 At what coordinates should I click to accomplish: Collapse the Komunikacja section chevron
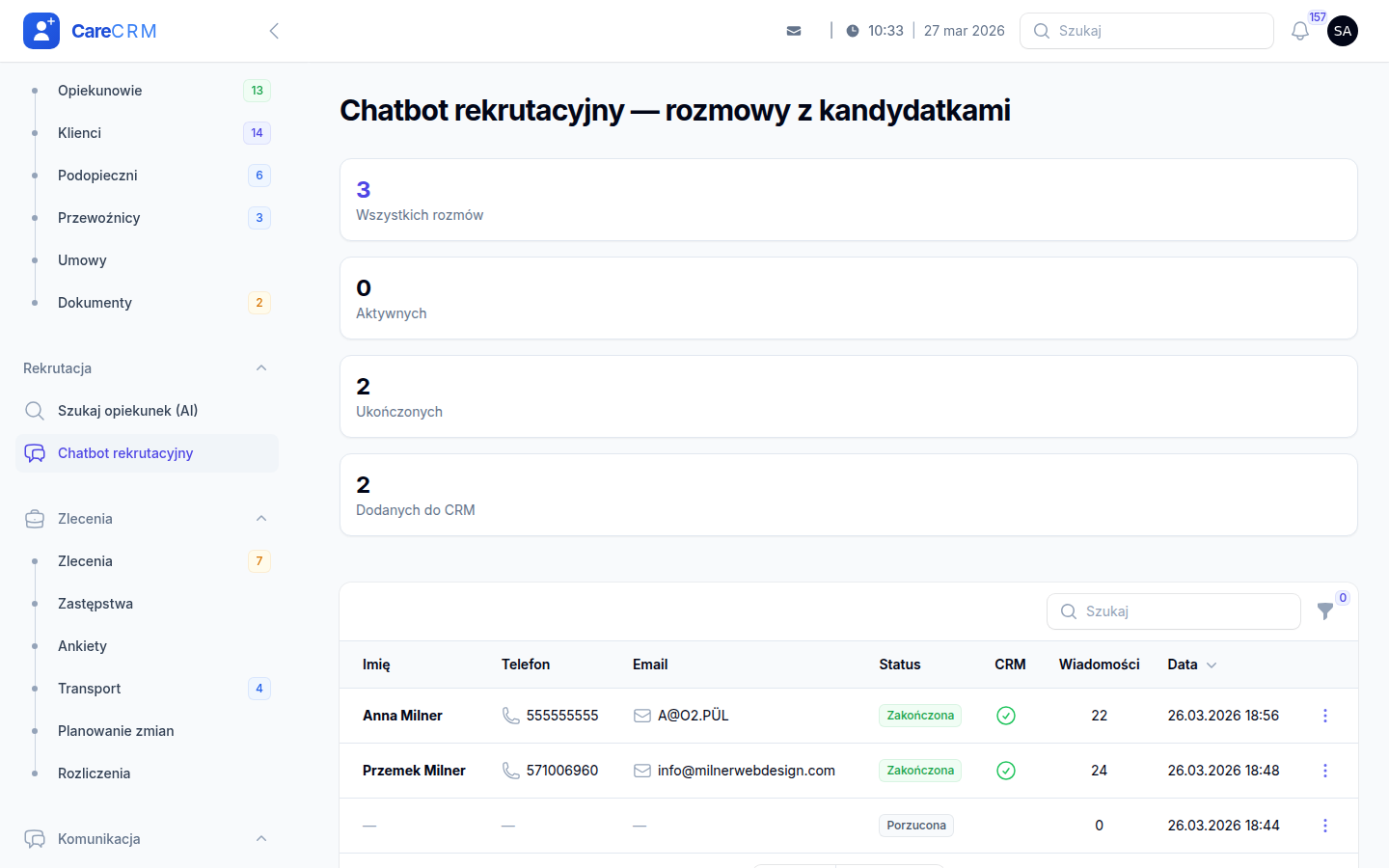coord(260,838)
